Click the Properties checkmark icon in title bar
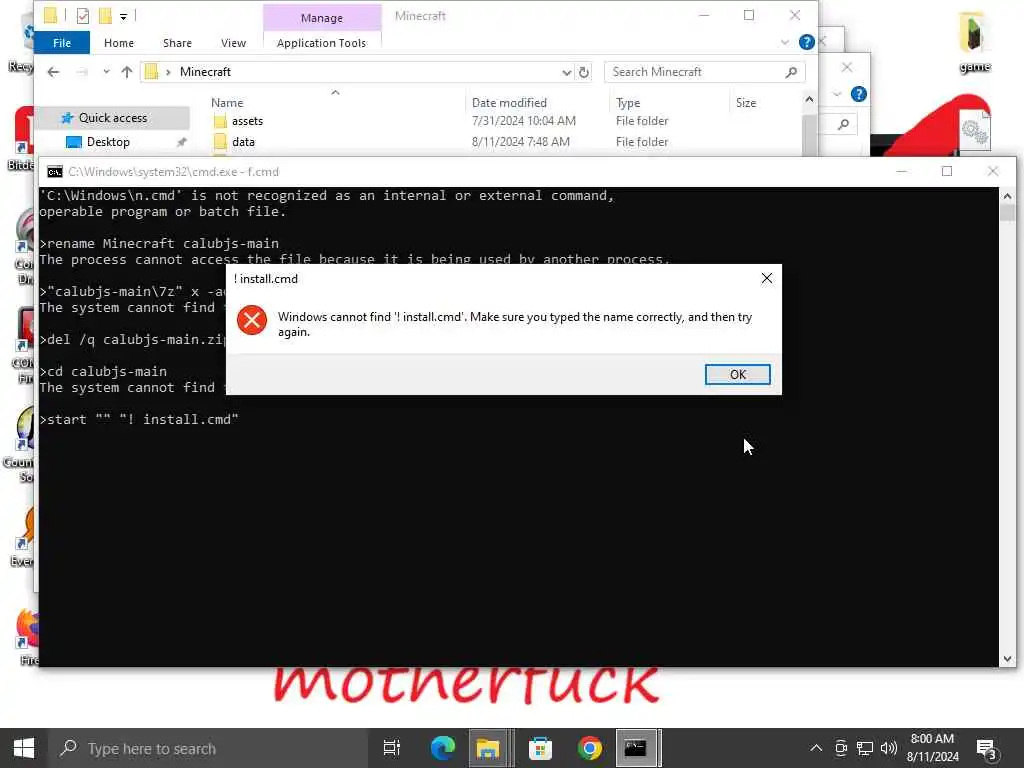 pyautogui.click(x=82, y=16)
